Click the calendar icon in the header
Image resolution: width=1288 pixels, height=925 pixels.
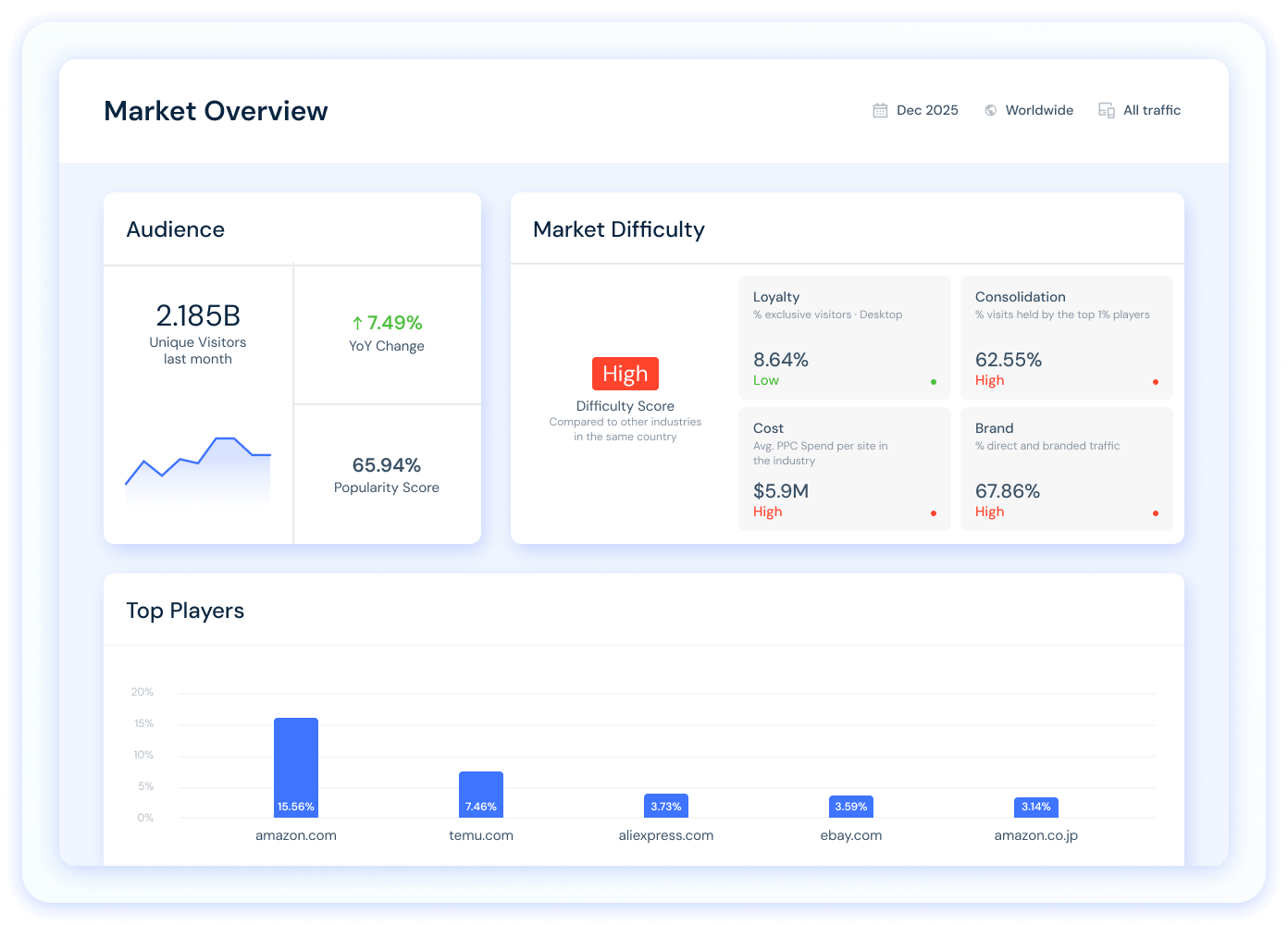(x=881, y=109)
